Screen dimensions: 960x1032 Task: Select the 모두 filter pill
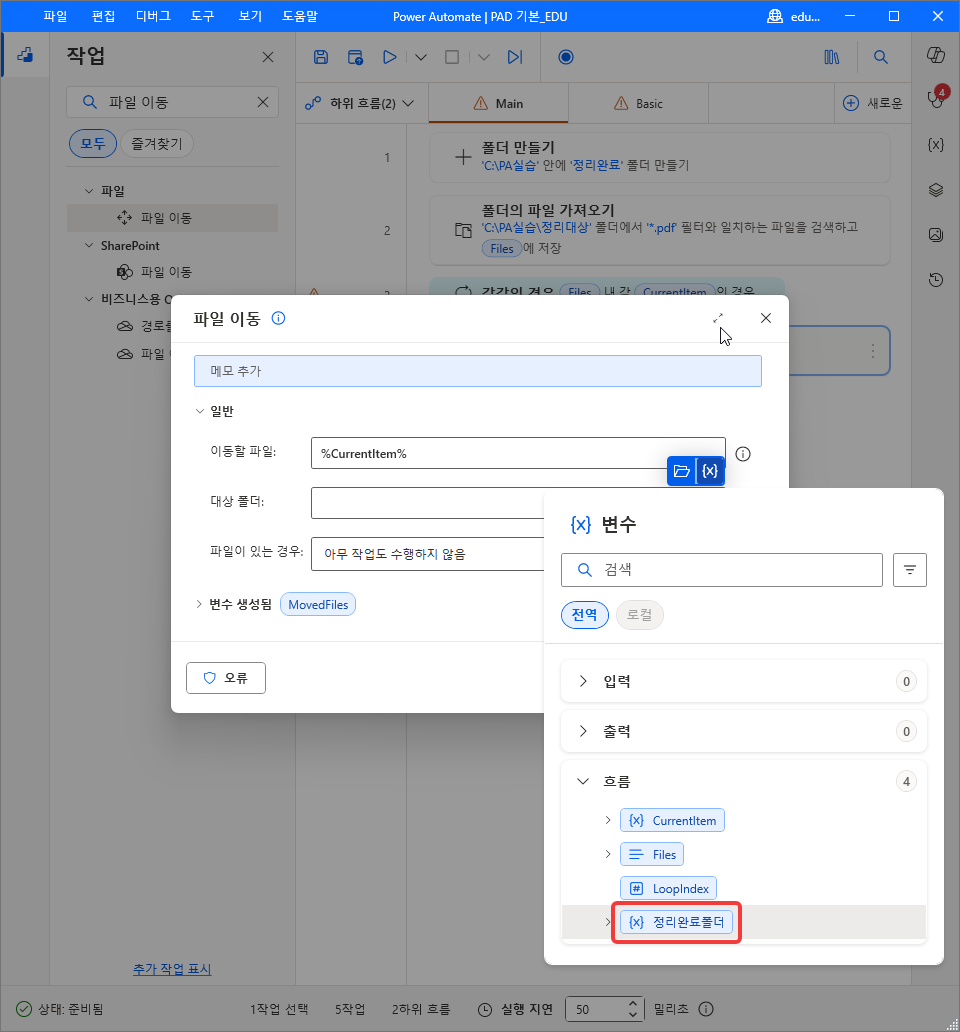(93, 143)
